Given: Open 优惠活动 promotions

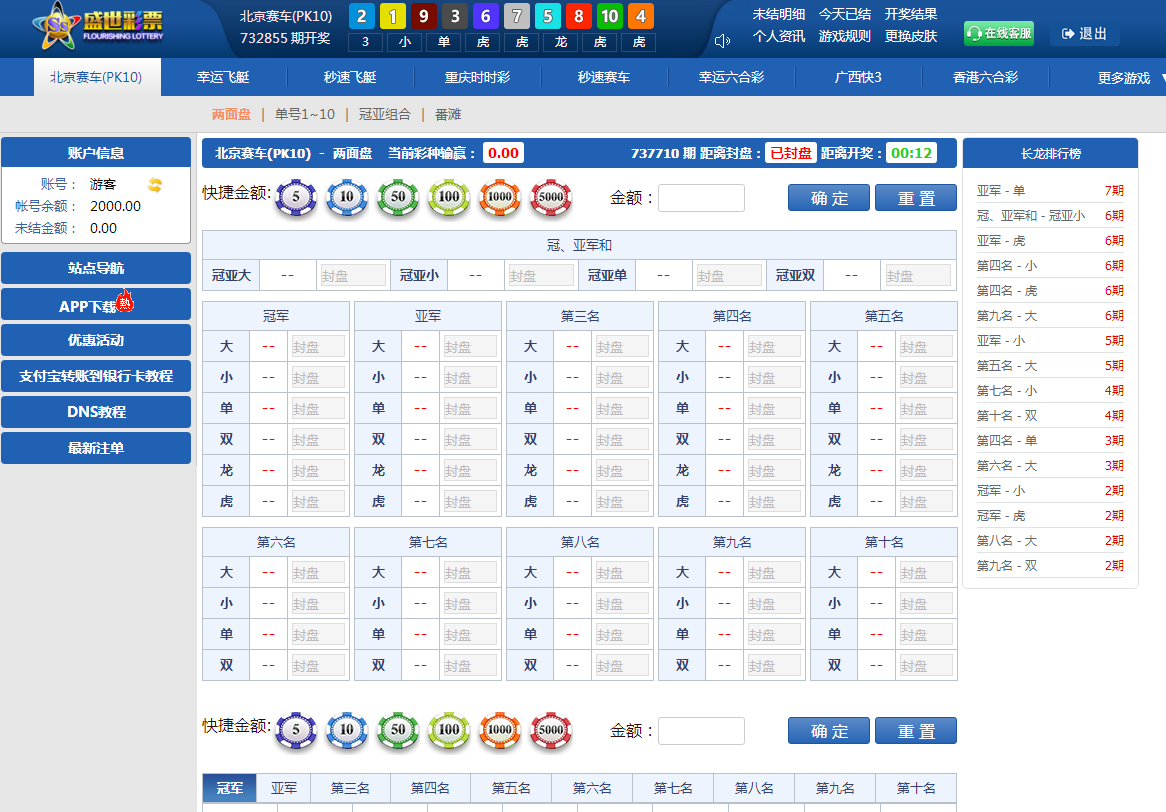Looking at the screenshot, I should pos(96,340).
